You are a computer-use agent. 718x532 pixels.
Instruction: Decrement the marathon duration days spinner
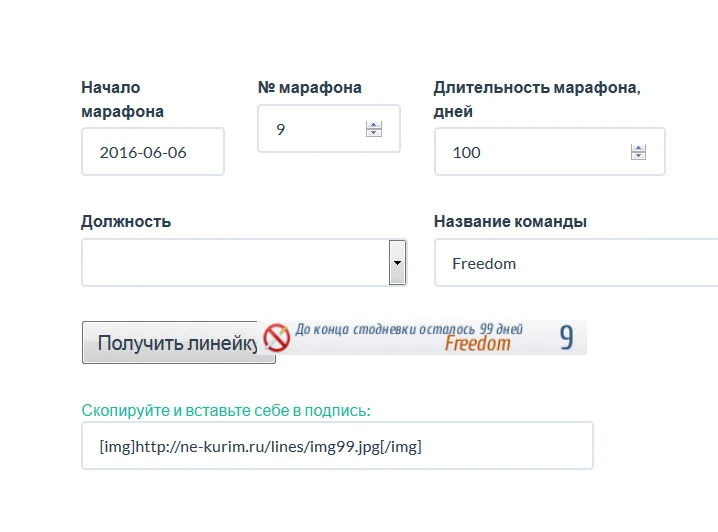638,156
